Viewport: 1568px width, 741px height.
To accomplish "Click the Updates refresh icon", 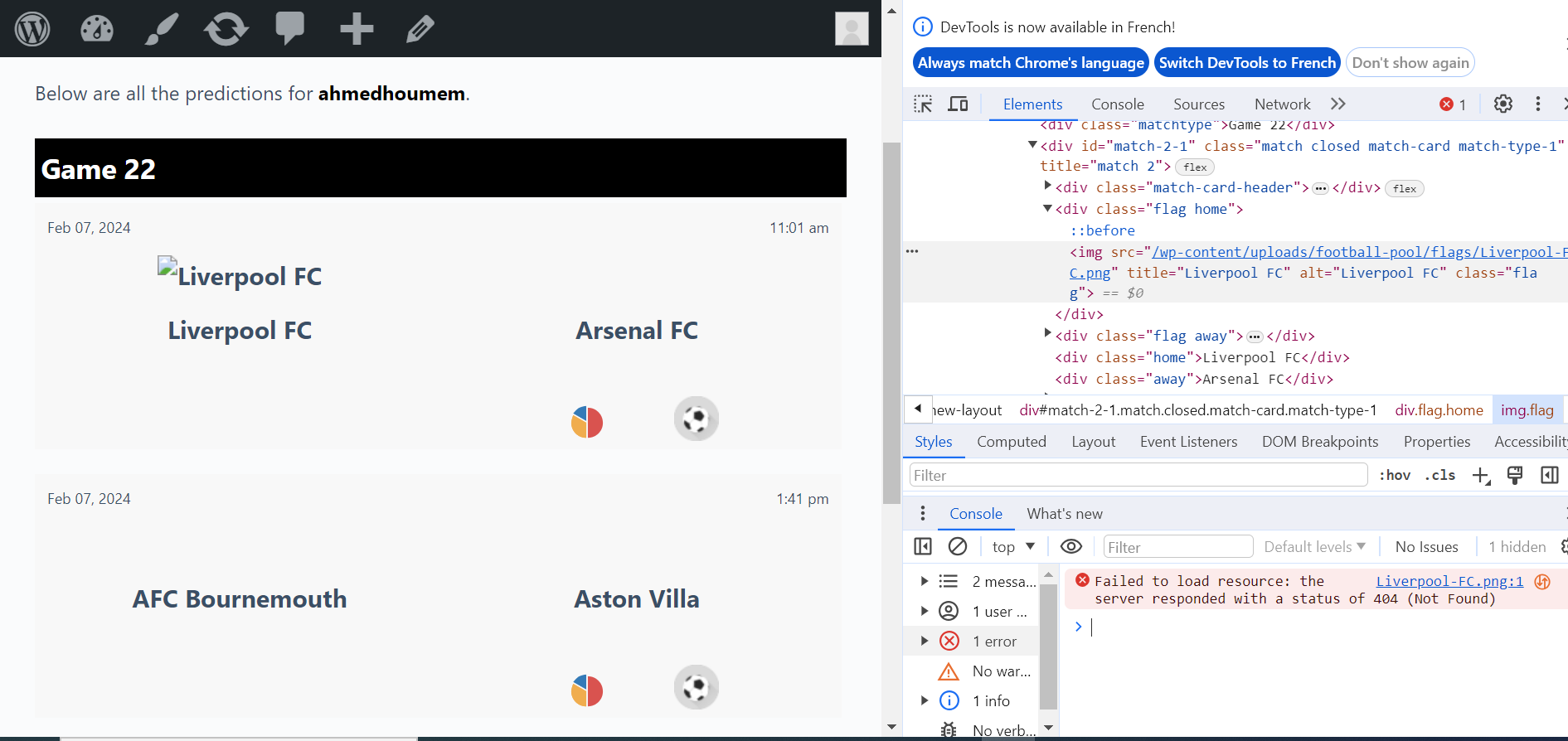I will [226, 29].
